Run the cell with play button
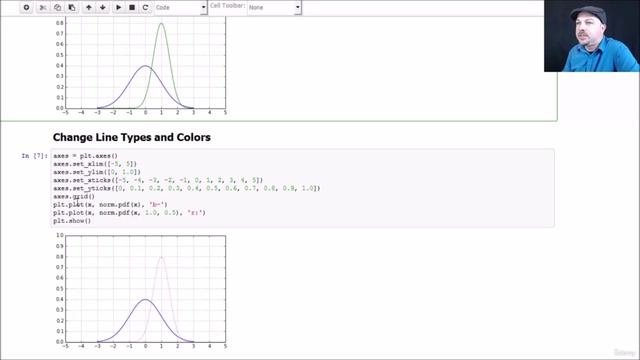Viewport: 640px width, 360px height. pos(118,7)
